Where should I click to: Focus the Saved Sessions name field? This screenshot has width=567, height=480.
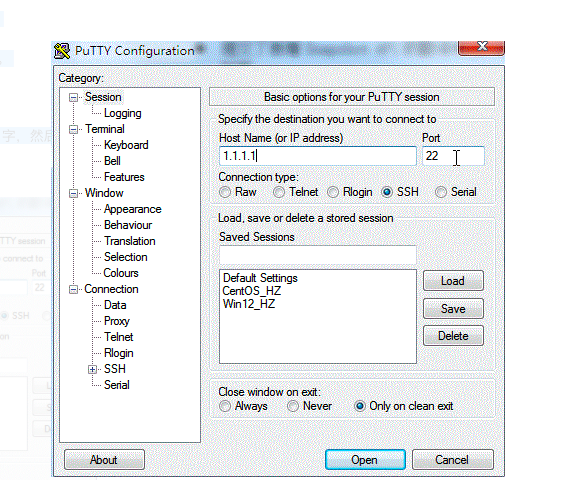click(318, 255)
